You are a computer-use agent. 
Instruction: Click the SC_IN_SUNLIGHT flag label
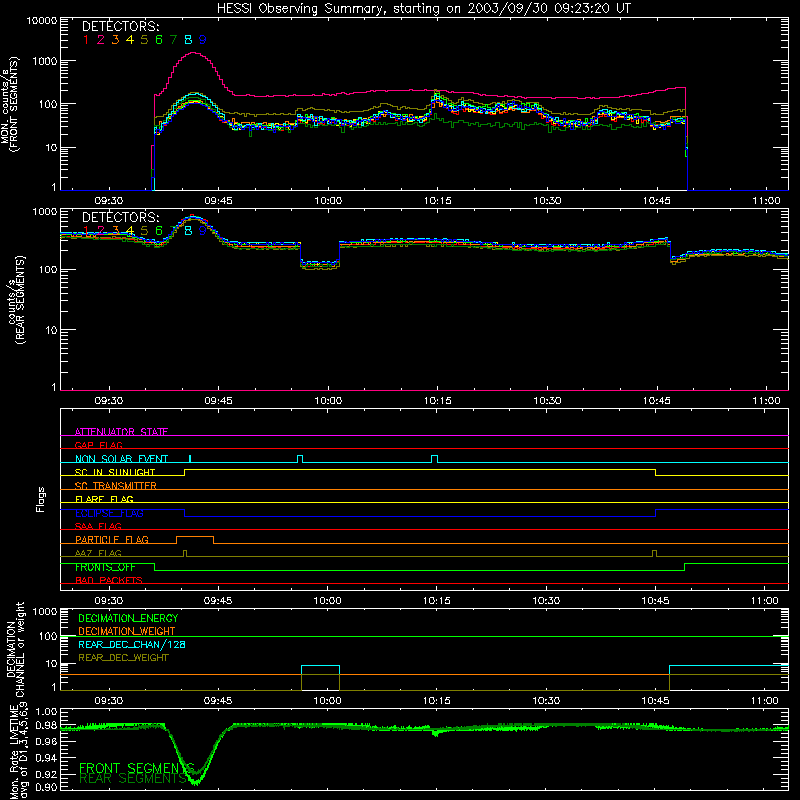[x=115, y=472]
